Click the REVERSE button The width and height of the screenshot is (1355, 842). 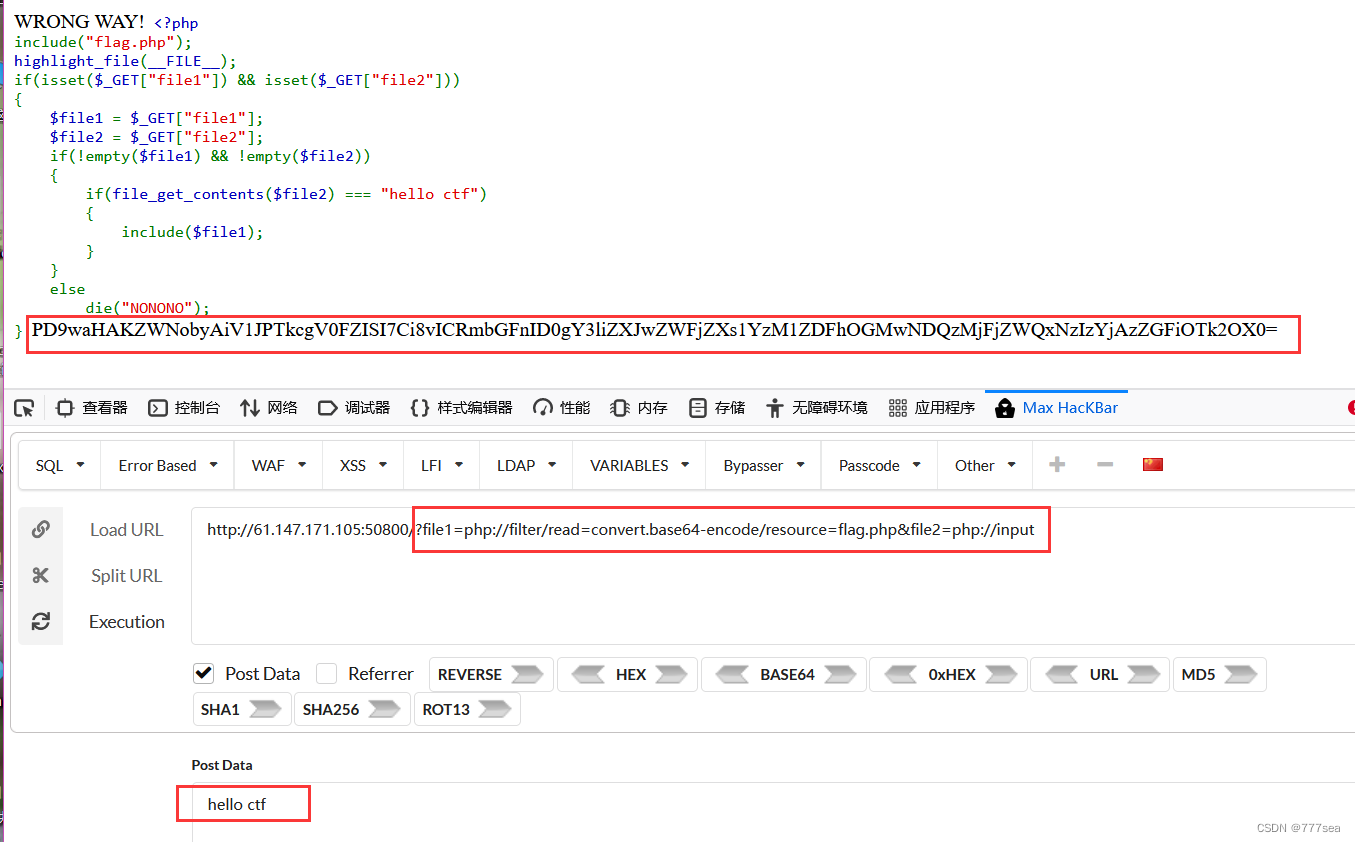[x=470, y=675]
